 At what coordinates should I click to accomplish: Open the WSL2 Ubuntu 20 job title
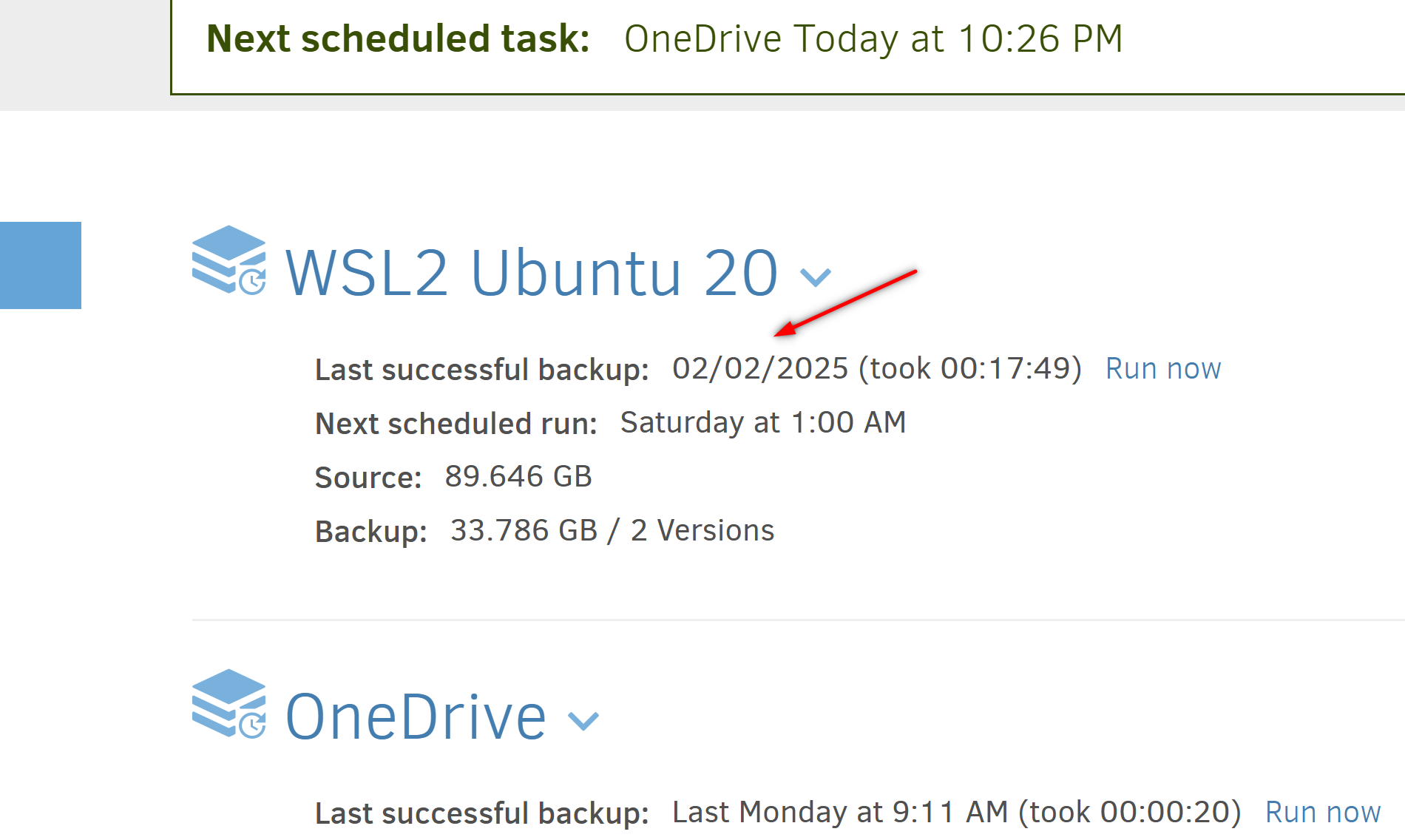click(532, 273)
